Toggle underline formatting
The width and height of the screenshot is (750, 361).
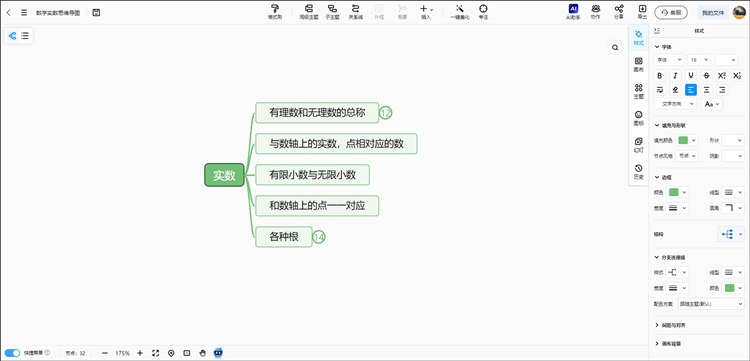click(x=691, y=76)
